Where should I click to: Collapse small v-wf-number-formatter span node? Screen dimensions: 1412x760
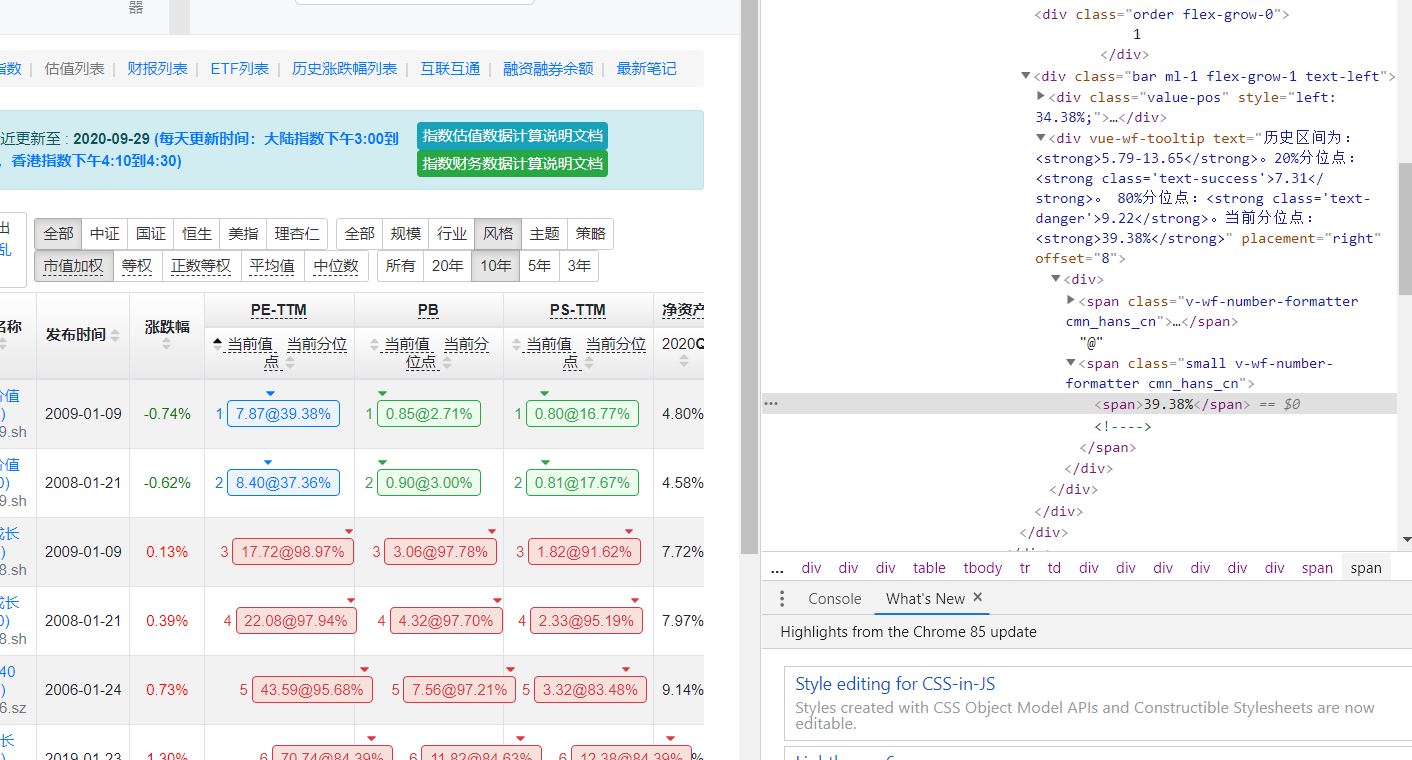click(x=1071, y=363)
